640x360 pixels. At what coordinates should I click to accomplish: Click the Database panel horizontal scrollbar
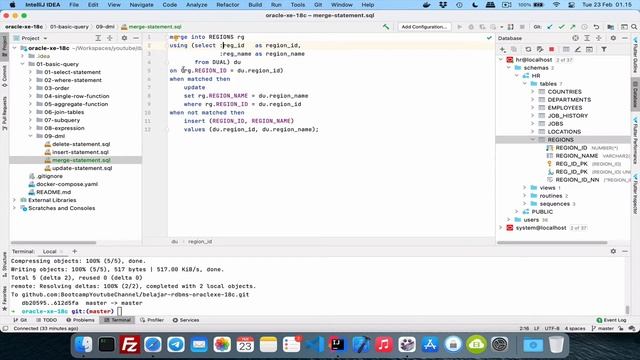(x=552, y=242)
